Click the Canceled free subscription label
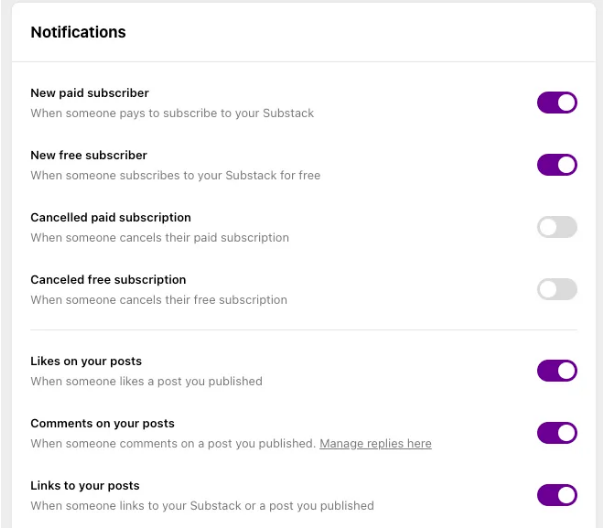Screen dimensions: 603x529 (108, 279)
